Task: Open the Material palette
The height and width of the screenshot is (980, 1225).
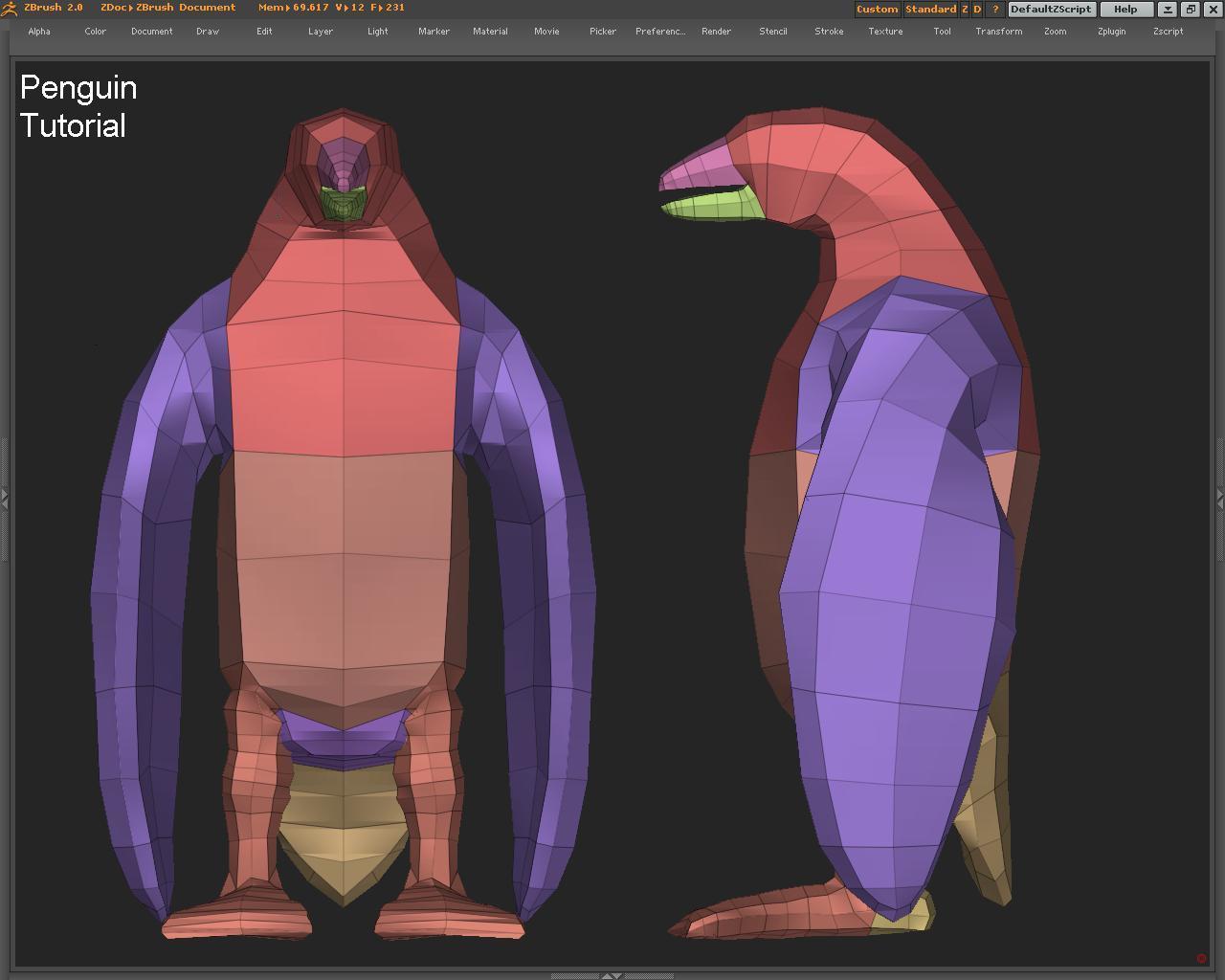Action: tap(490, 32)
